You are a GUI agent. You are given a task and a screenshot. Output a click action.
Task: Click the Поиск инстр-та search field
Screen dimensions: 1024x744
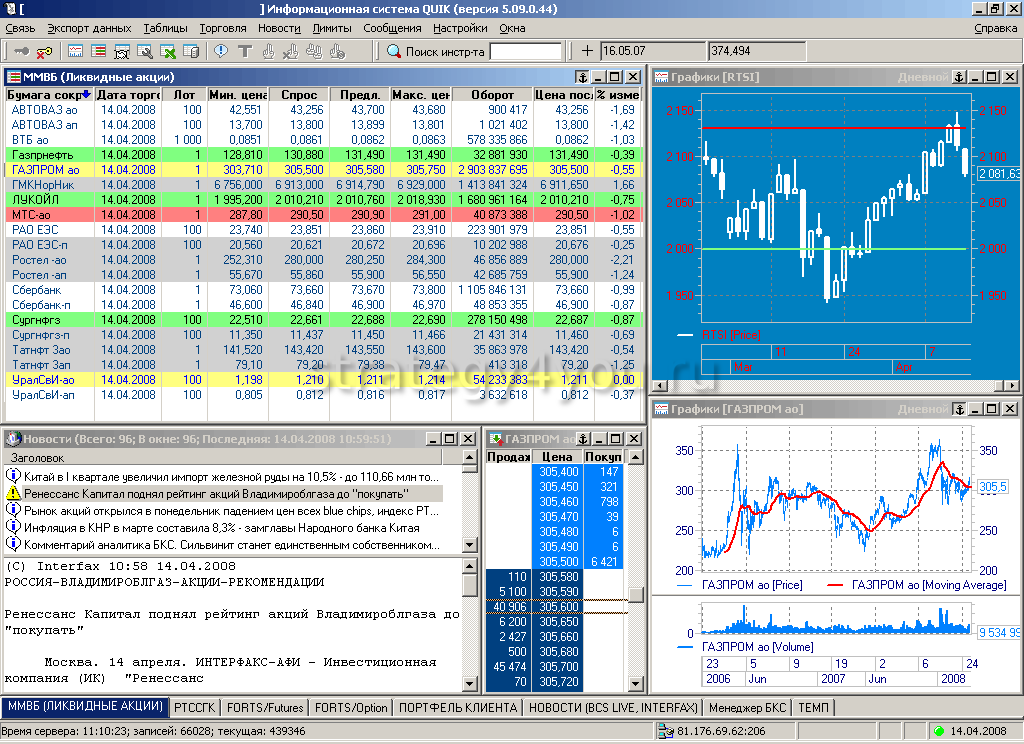526,51
